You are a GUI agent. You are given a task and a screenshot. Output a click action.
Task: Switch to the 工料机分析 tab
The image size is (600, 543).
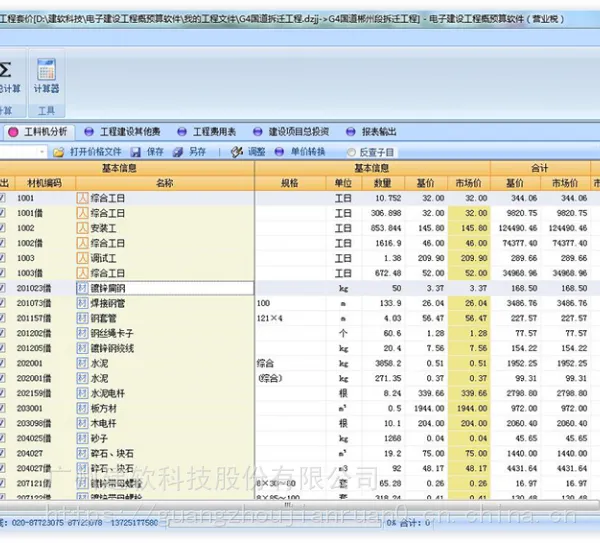[39, 132]
